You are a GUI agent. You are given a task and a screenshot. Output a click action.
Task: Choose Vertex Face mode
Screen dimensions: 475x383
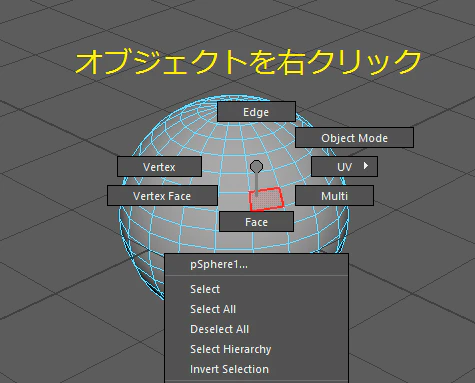click(162, 196)
